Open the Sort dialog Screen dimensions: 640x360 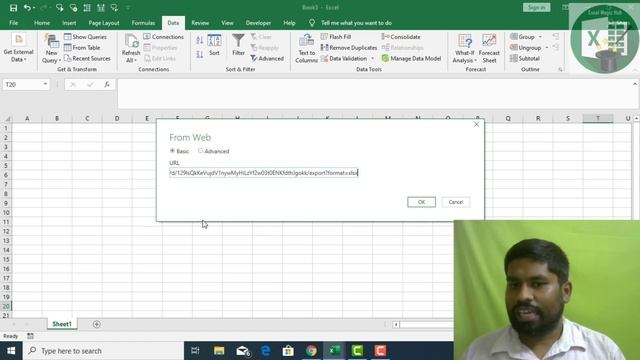pyautogui.click(x=214, y=46)
